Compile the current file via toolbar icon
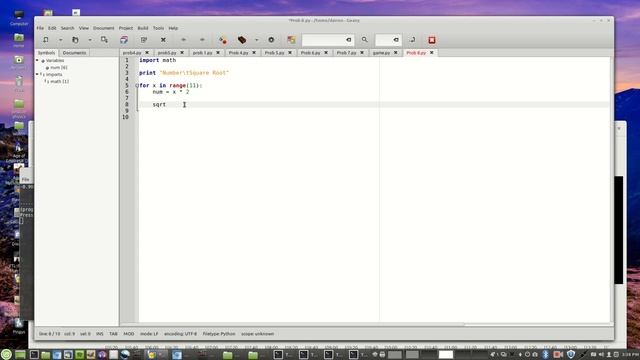Viewport: 640px width, 360px height. pyautogui.click(x=222, y=40)
